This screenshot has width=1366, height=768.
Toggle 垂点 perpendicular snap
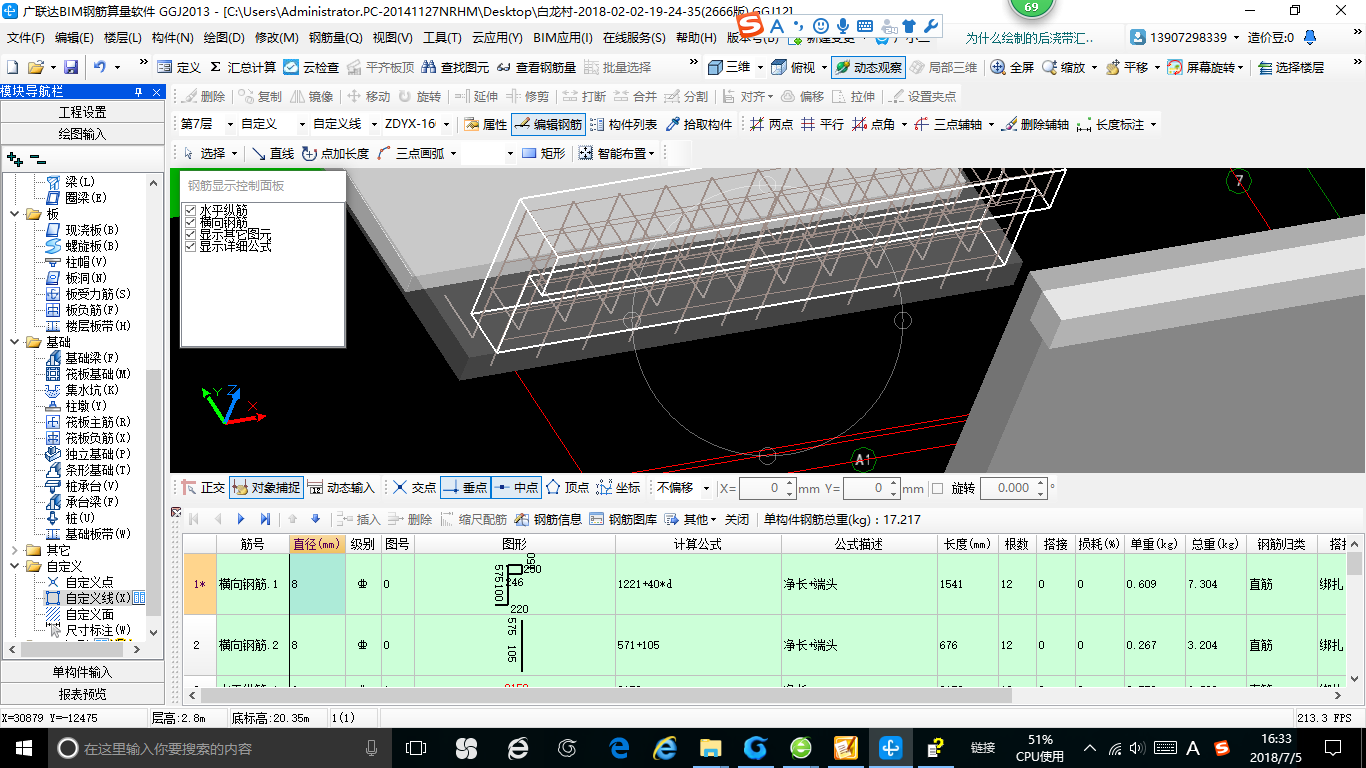[x=465, y=488]
